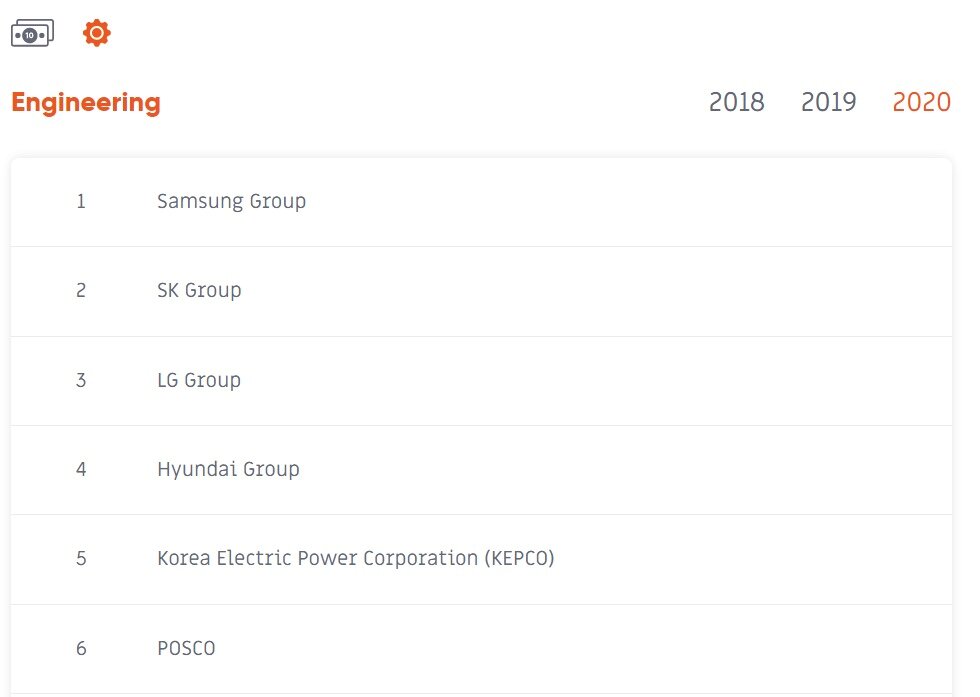Select the 2020 rankings tab

click(x=921, y=102)
